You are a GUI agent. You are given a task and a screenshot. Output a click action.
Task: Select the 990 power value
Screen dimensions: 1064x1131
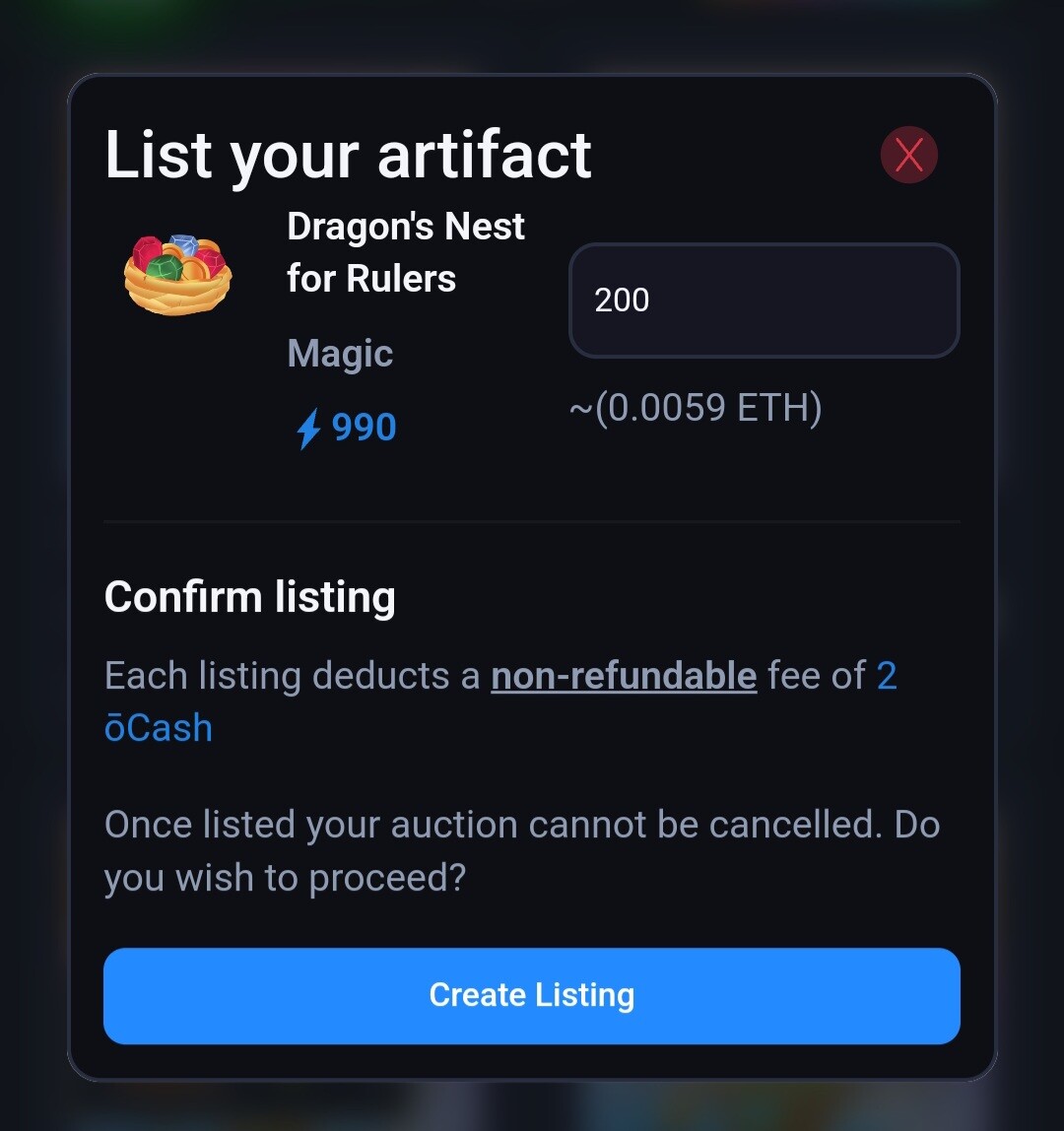[364, 427]
